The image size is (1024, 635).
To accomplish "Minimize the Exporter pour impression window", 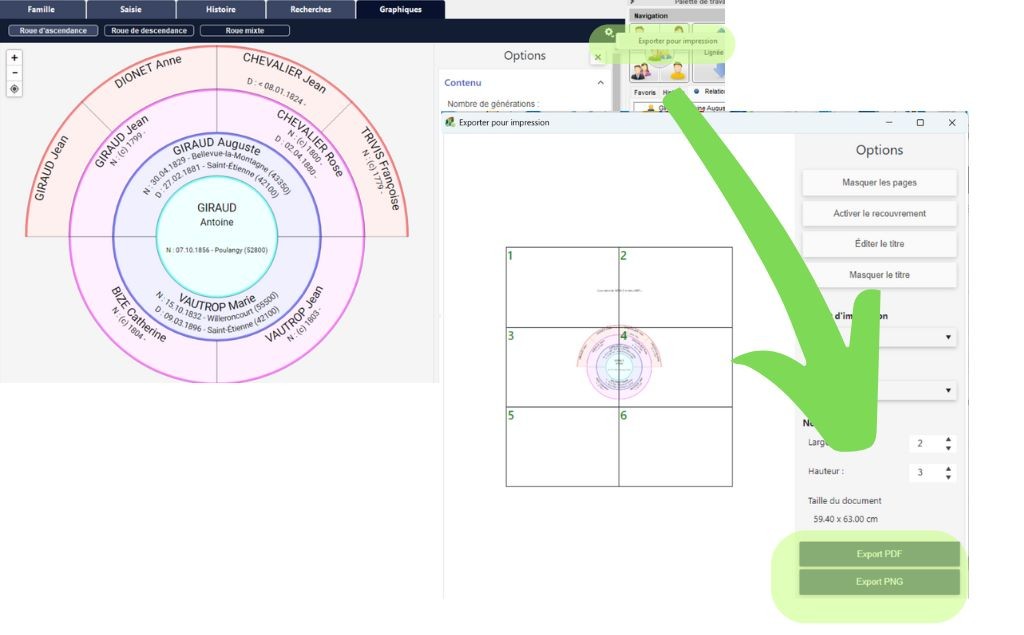I will coord(889,123).
